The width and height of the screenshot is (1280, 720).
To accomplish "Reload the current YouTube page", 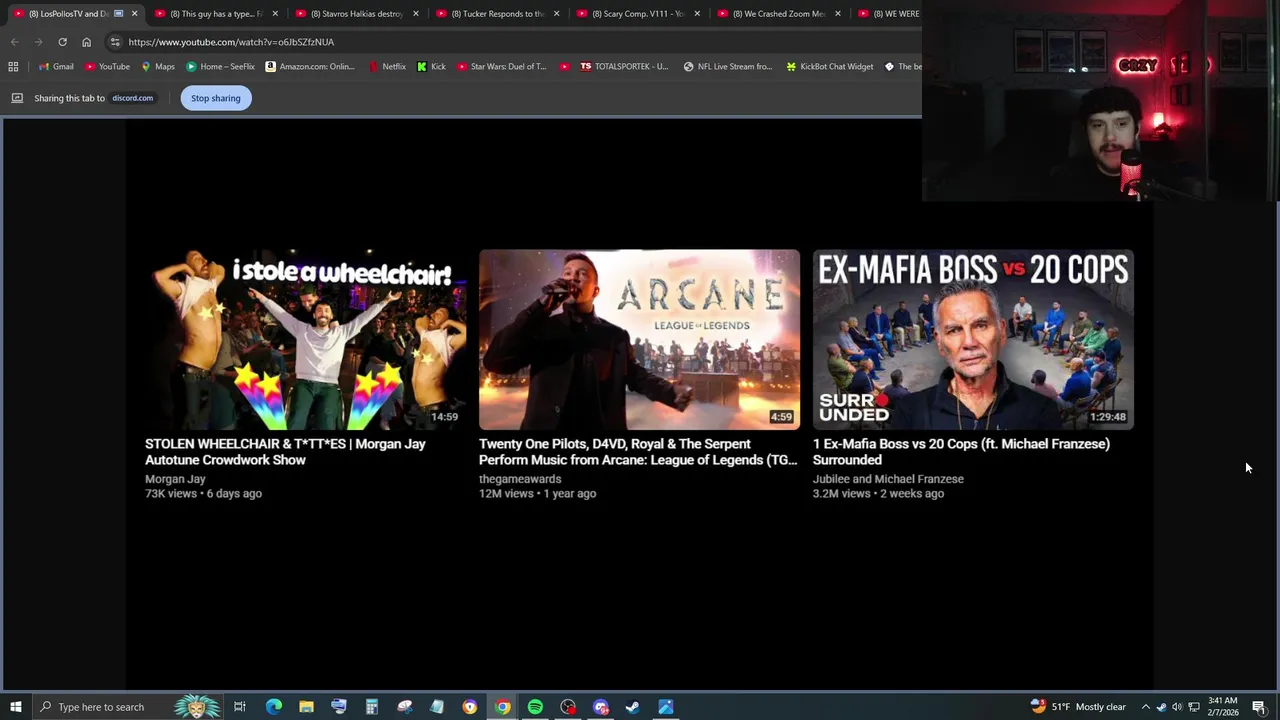I will coord(62,42).
